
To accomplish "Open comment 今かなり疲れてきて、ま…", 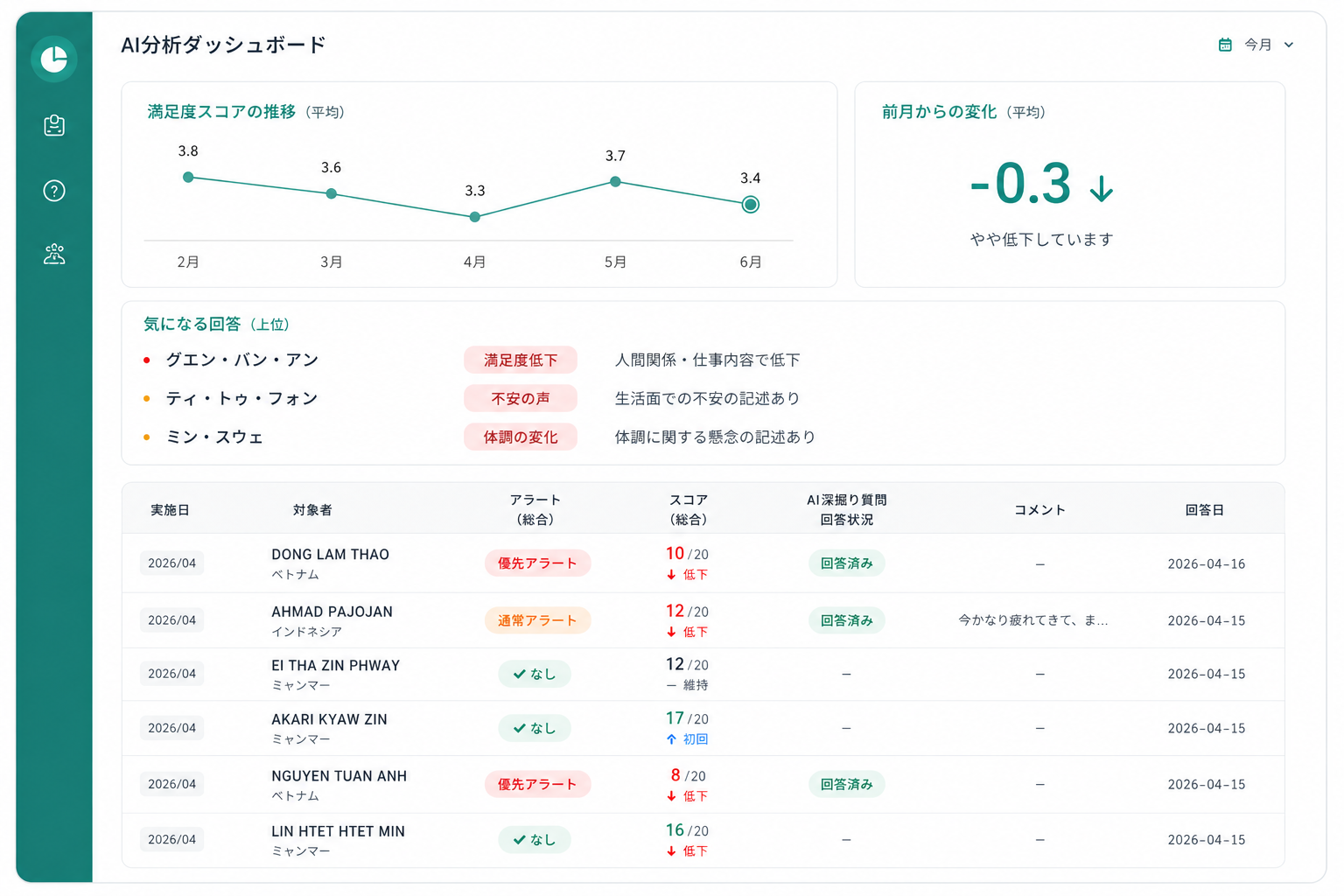I will tap(1033, 620).
